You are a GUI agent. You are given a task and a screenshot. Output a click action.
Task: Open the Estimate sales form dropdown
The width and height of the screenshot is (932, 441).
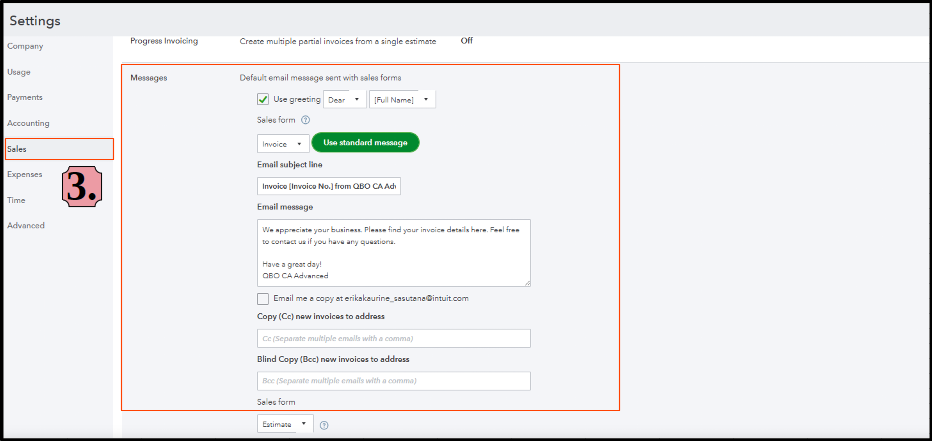click(x=285, y=424)
